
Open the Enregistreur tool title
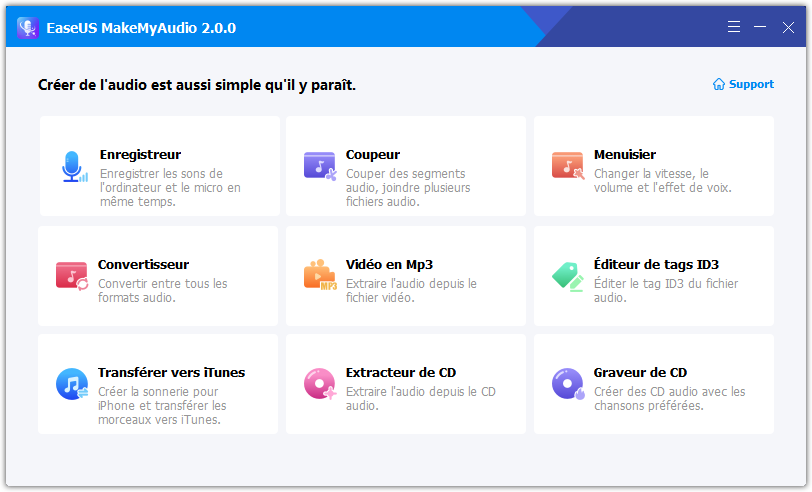point(140,154)
